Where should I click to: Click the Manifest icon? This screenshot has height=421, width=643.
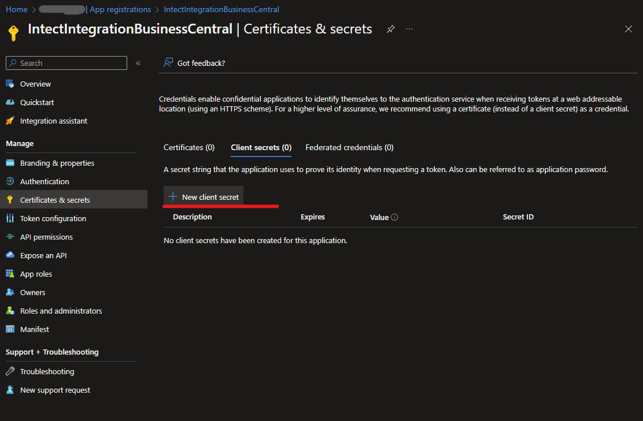(10, 329)
